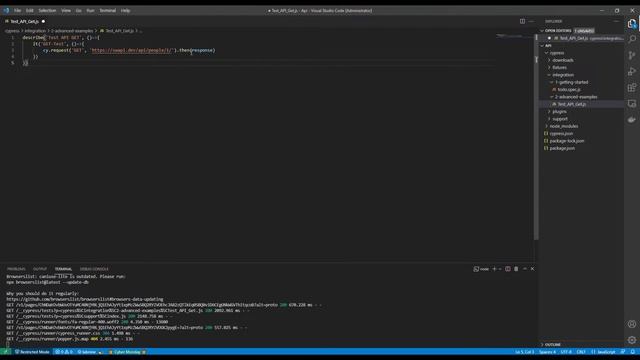
Task: Open the Edit menu
Action: [x=30, y=11]
